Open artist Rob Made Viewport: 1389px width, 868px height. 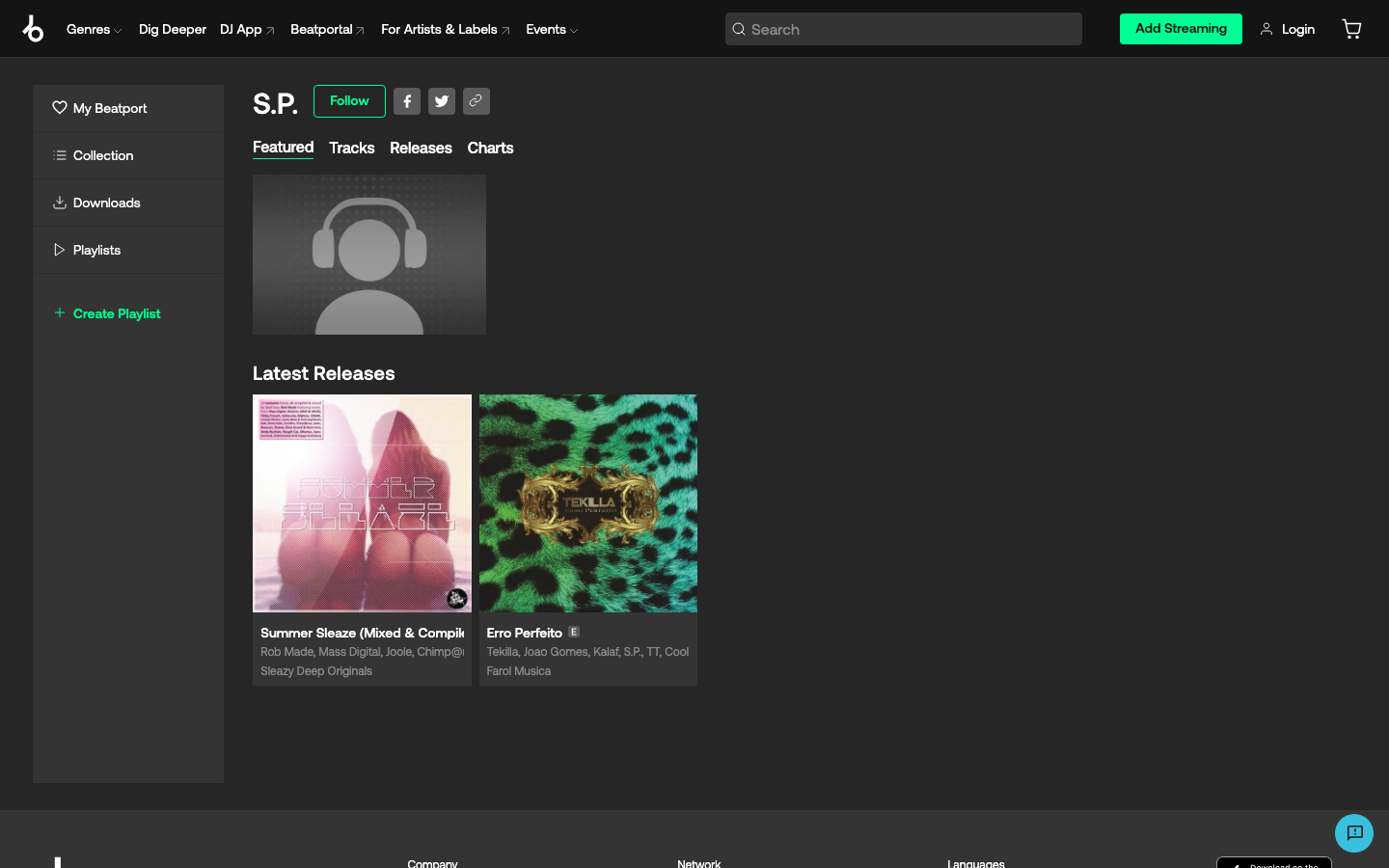point(286,652)
